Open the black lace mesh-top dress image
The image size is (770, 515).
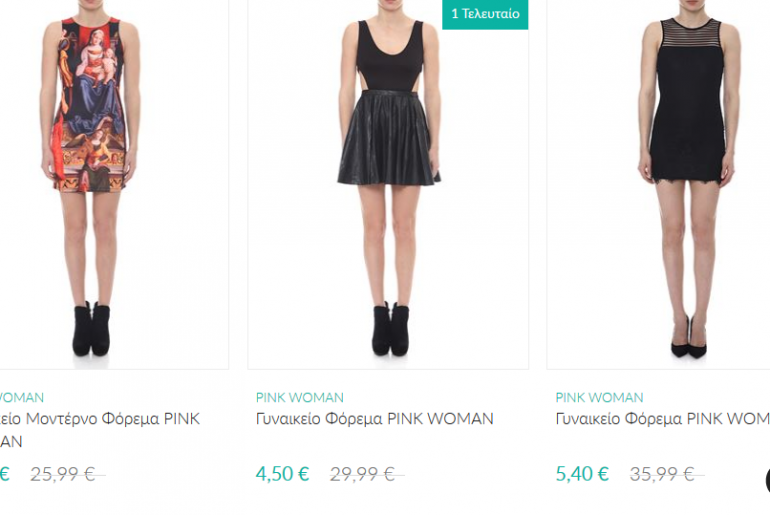click(658, 184)
